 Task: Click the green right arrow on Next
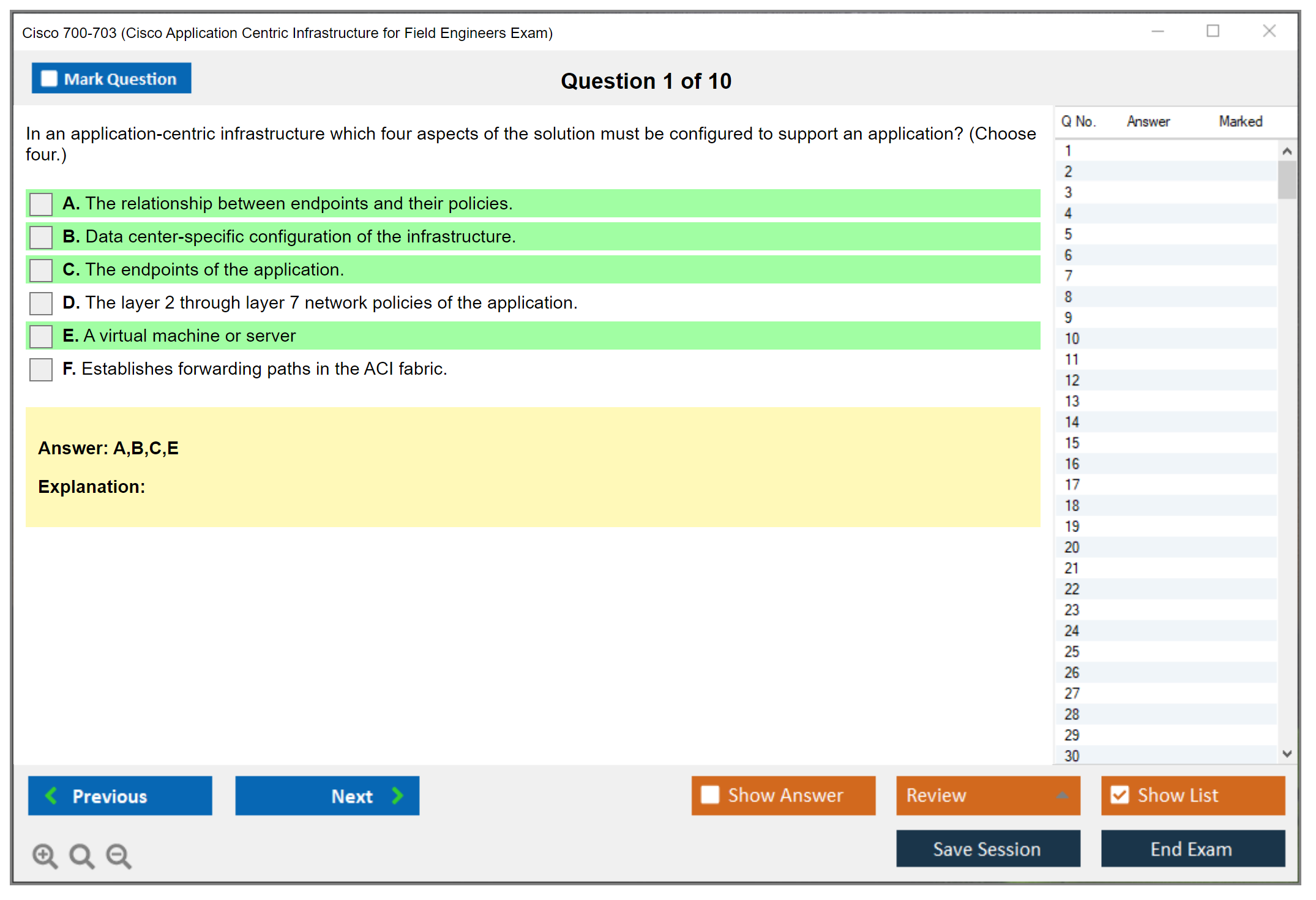coord(397,795)
